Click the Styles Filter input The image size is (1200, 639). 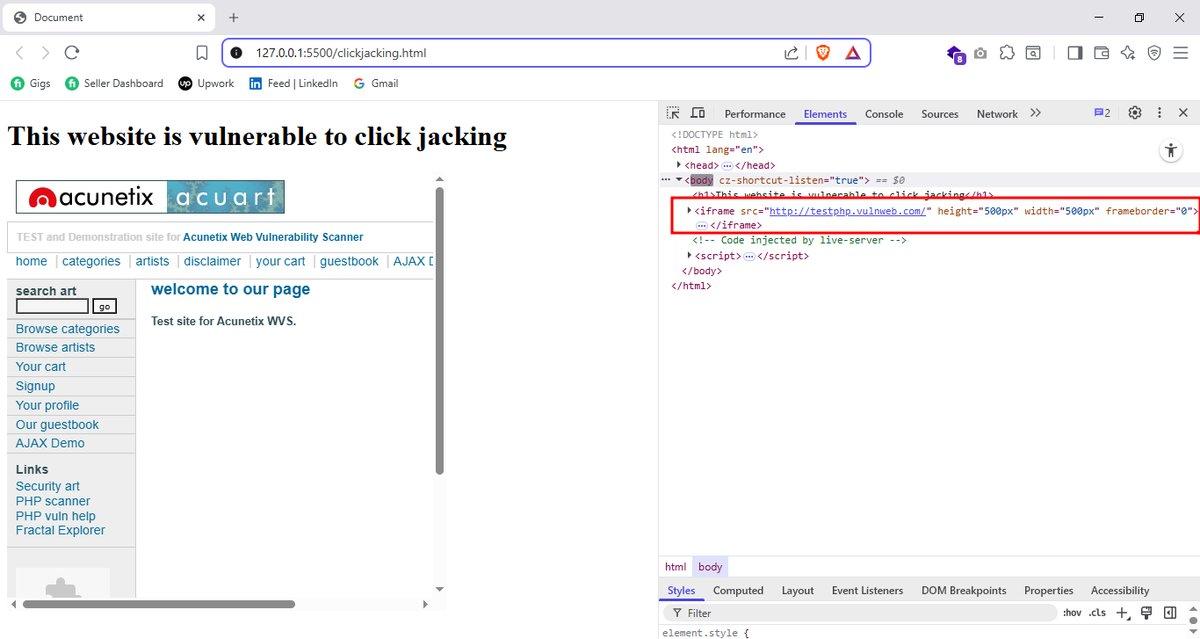point(860,613)
